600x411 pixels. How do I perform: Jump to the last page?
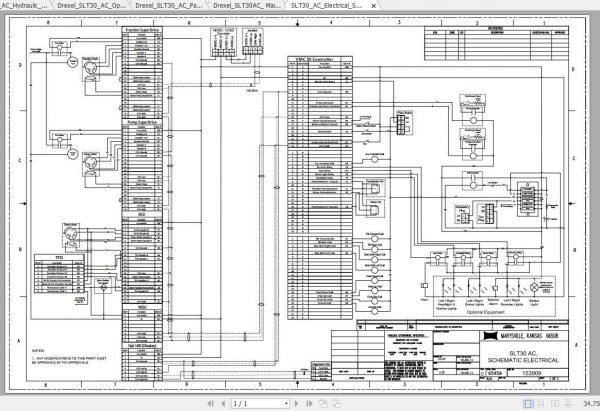(309, 403)
